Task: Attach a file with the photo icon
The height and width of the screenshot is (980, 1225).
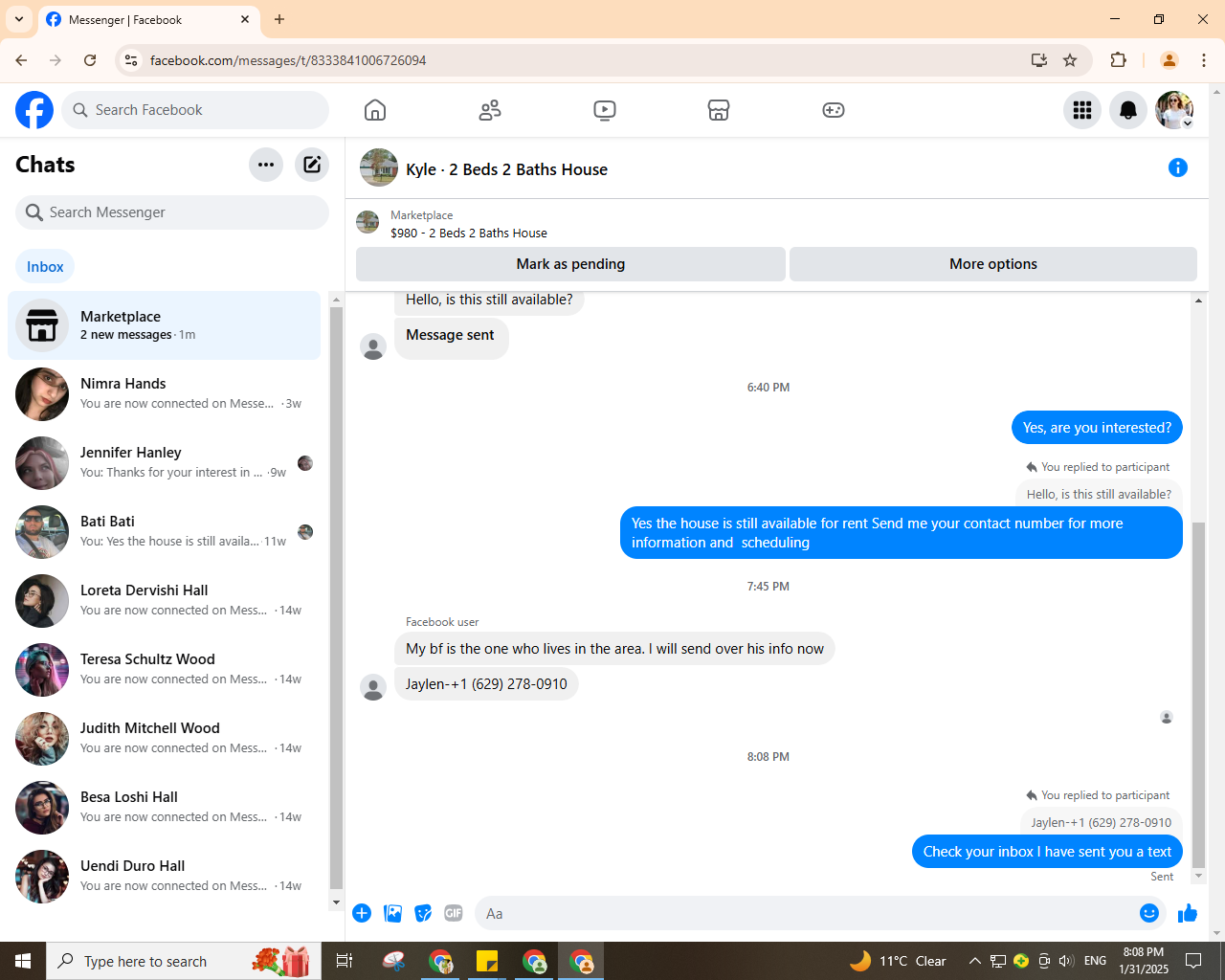Action: (392, 913)
